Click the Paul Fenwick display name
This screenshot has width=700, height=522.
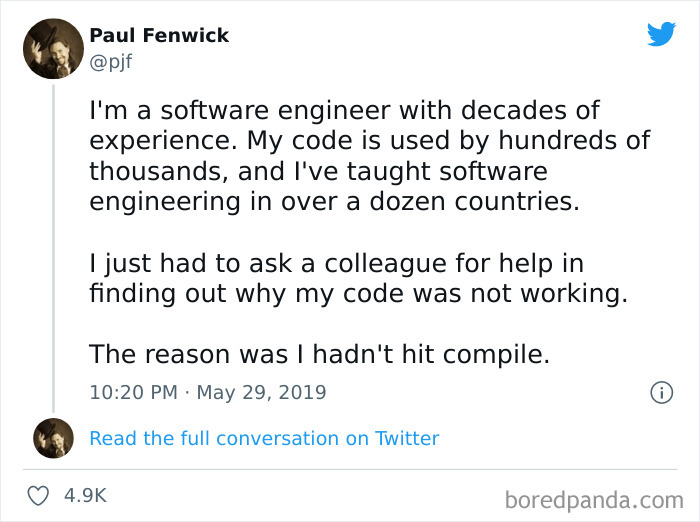pyautogui.click(x=159, y=35)
